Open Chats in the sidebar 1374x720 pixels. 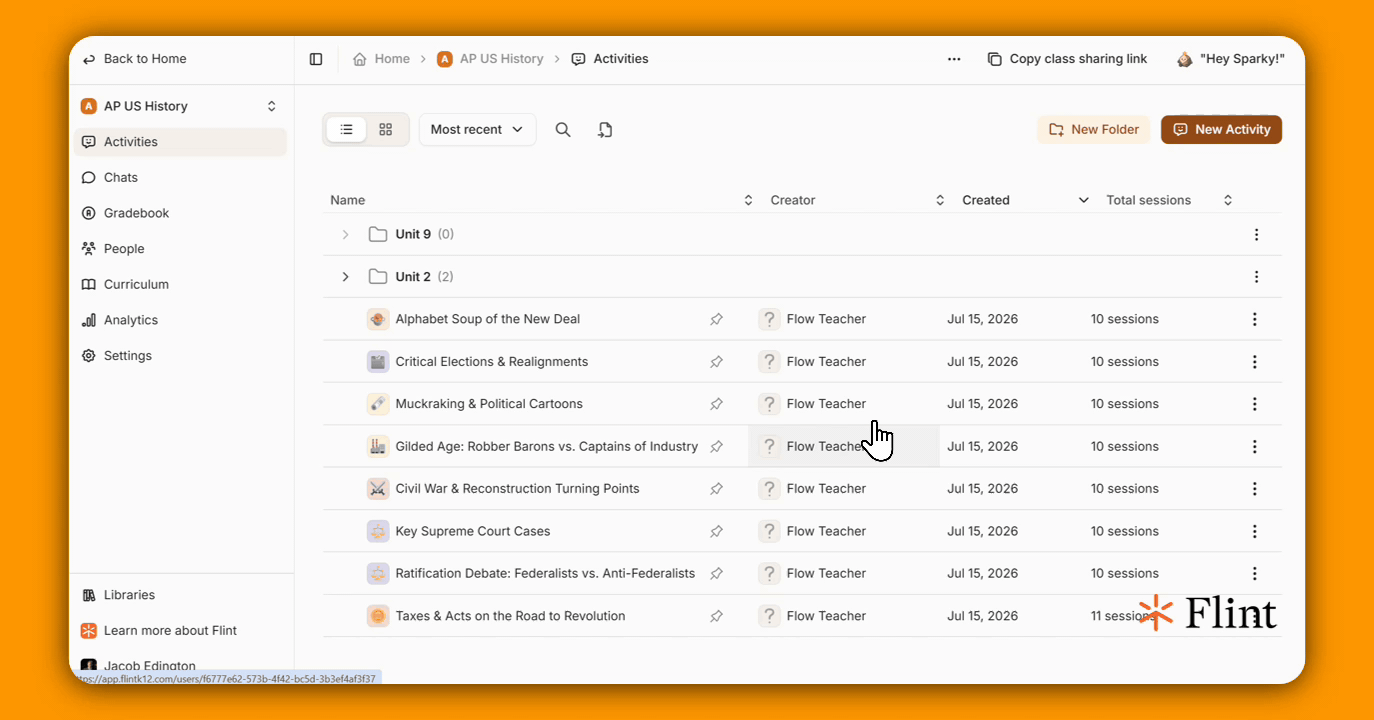(x=180, y=177)
